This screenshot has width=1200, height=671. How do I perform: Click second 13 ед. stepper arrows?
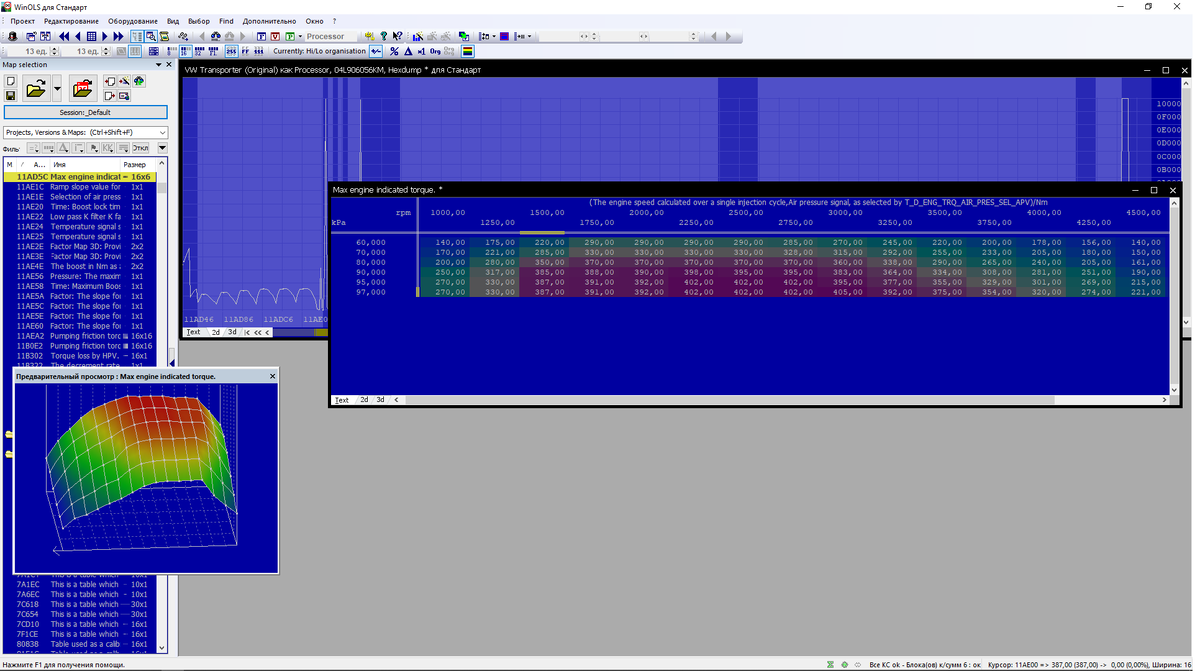point(105,51)
